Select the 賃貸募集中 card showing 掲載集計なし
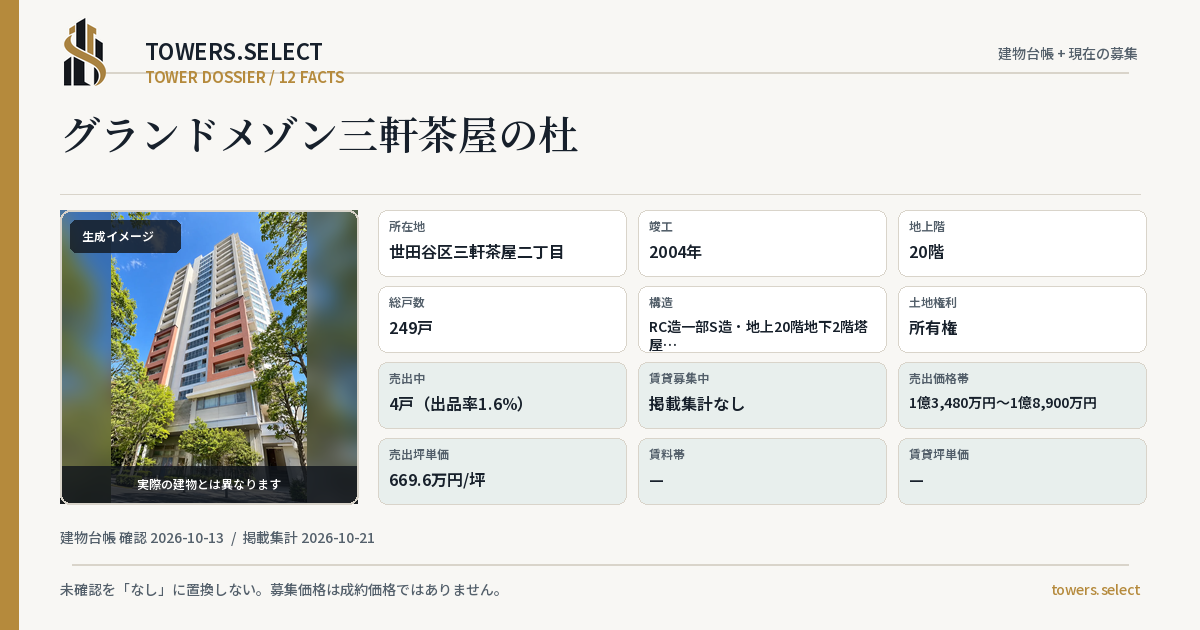Viewport: 1200px width, 630px height. pos(762,395)
